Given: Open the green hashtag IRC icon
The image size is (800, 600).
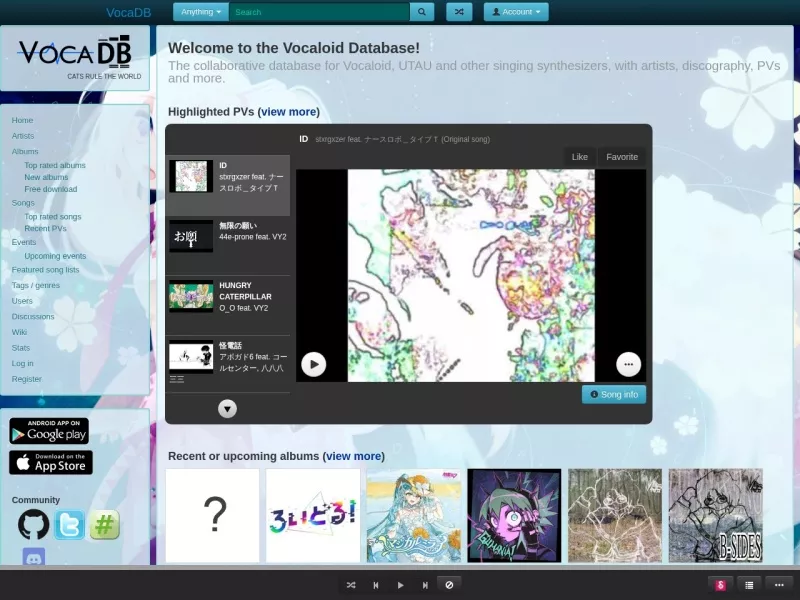Looking at the screenshot, I should [105, 524].
